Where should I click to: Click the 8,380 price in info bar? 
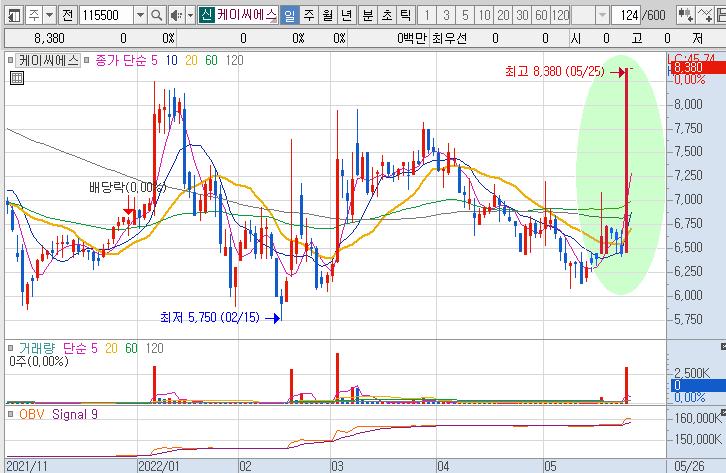(49, 38)
